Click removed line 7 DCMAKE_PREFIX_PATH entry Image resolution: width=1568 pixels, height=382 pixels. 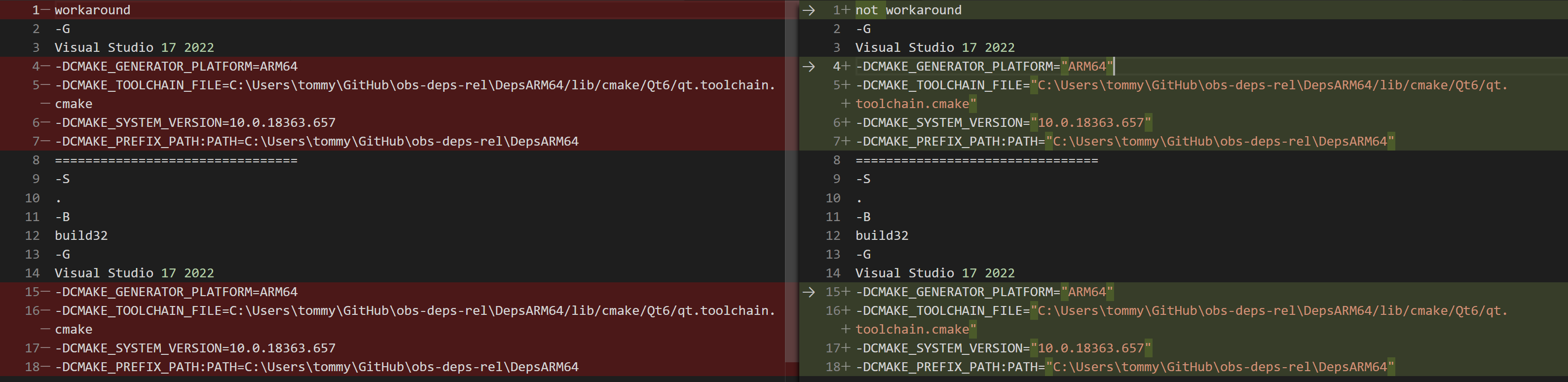click(317, 141)
